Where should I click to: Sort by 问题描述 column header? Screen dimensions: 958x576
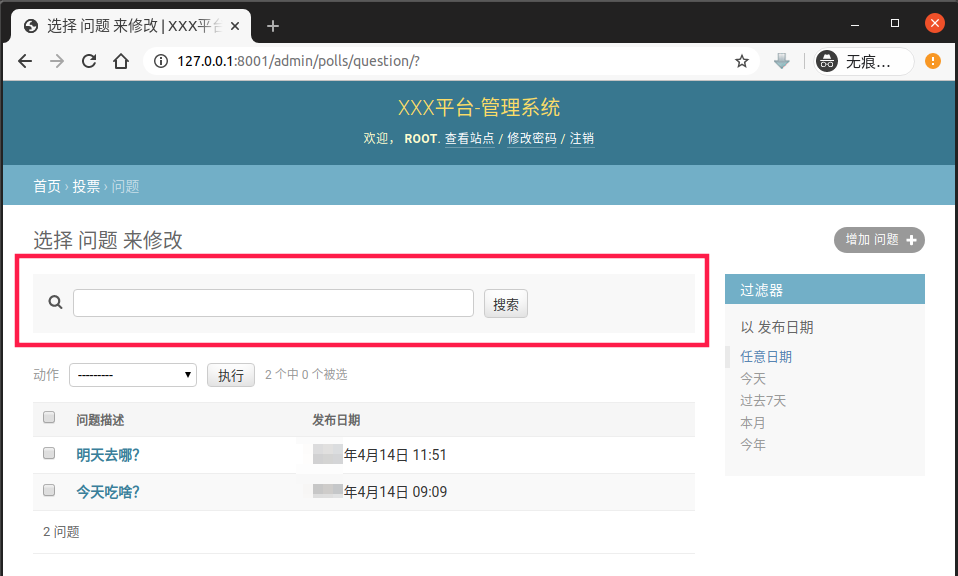(x=100, y=420)
